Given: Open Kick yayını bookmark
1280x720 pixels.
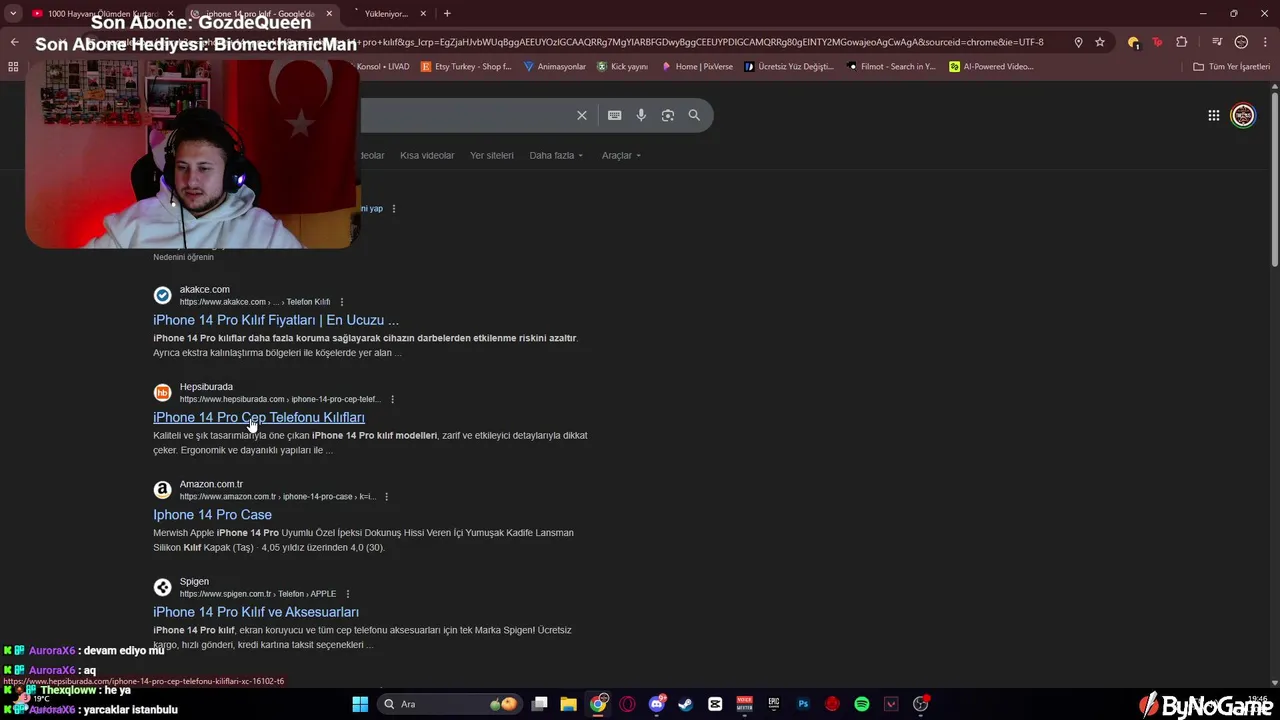Looking at the screenshot, I should click(623, 67).
